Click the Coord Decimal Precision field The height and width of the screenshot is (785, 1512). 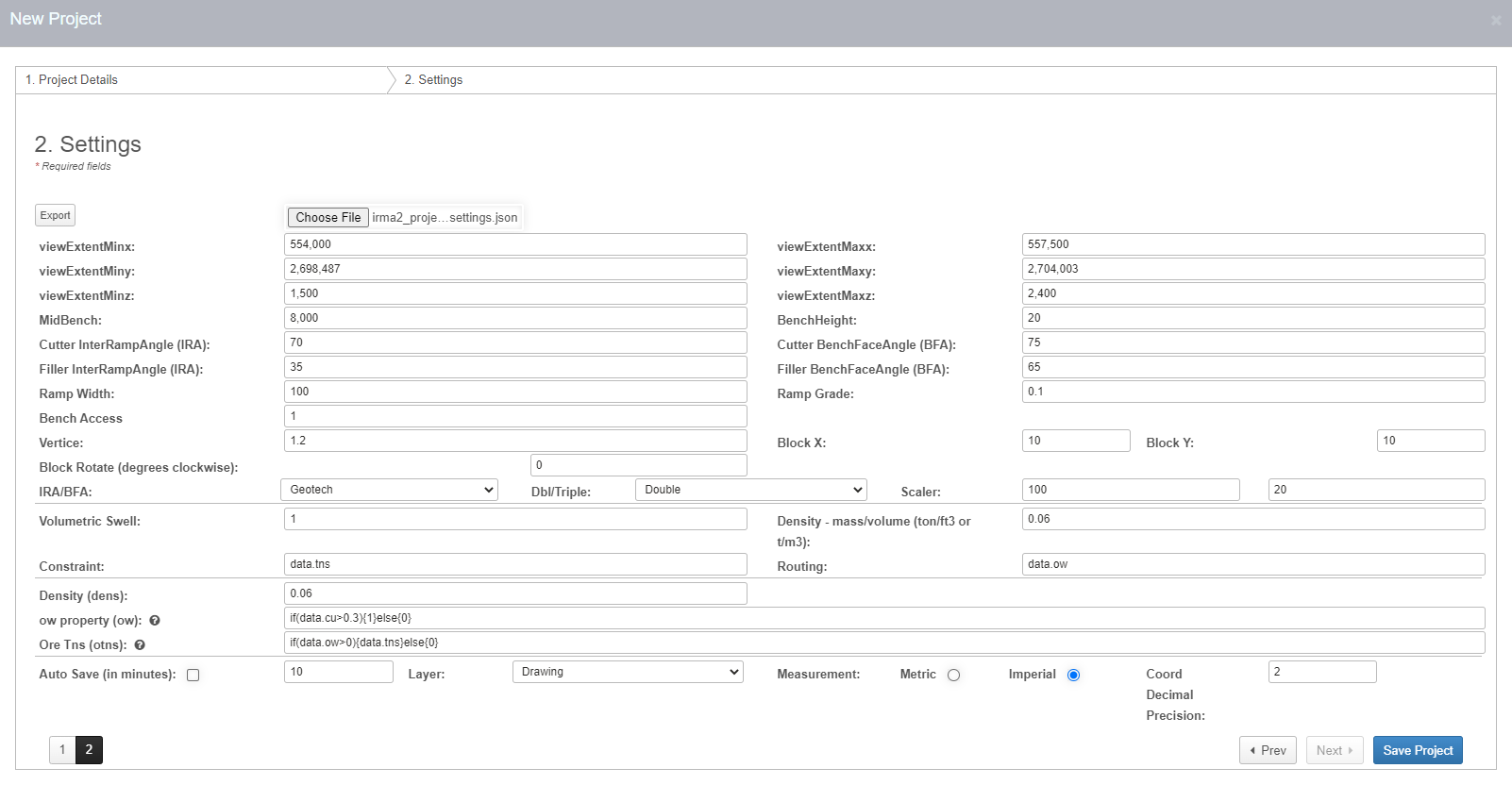[1321, 672]
